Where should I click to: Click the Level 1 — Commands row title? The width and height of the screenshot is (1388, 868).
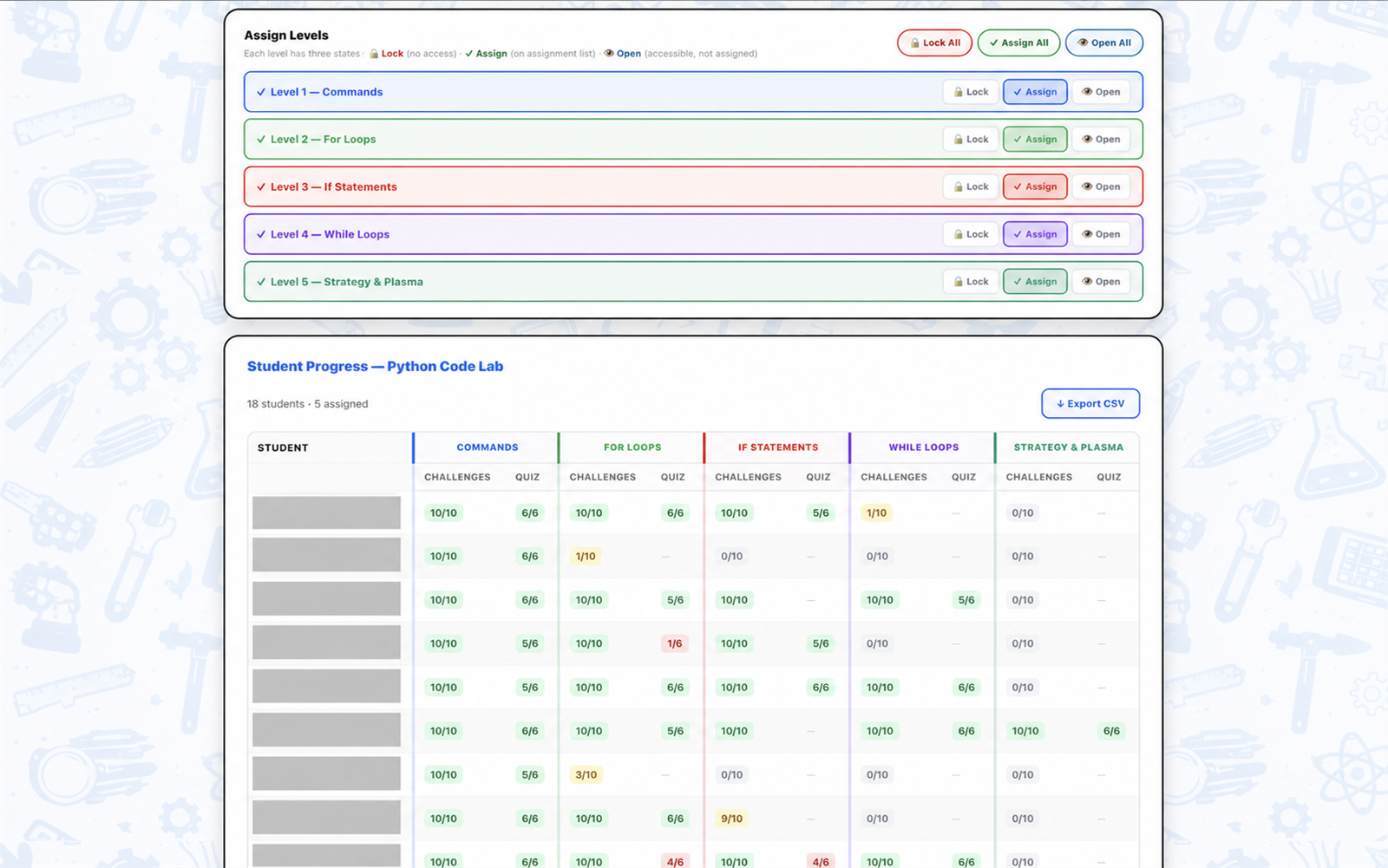click(x=326, y=92)
